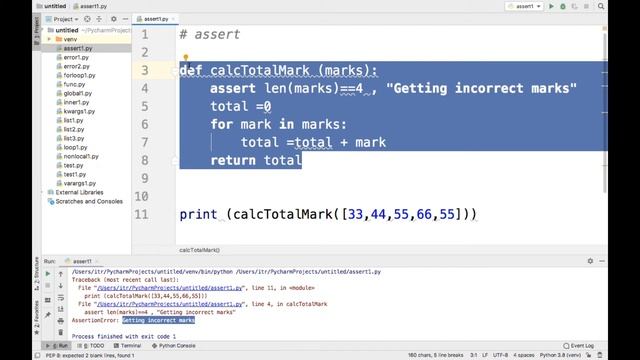640x360 pixels.
Task: Clear console with trash icon
Action: point(61,332)
